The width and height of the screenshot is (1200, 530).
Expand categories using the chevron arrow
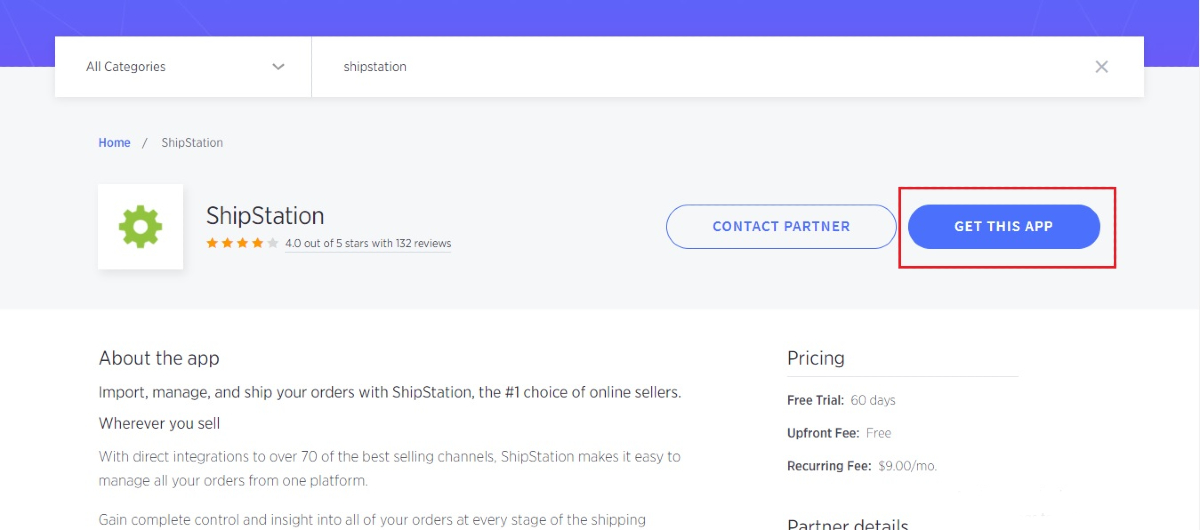278,67
